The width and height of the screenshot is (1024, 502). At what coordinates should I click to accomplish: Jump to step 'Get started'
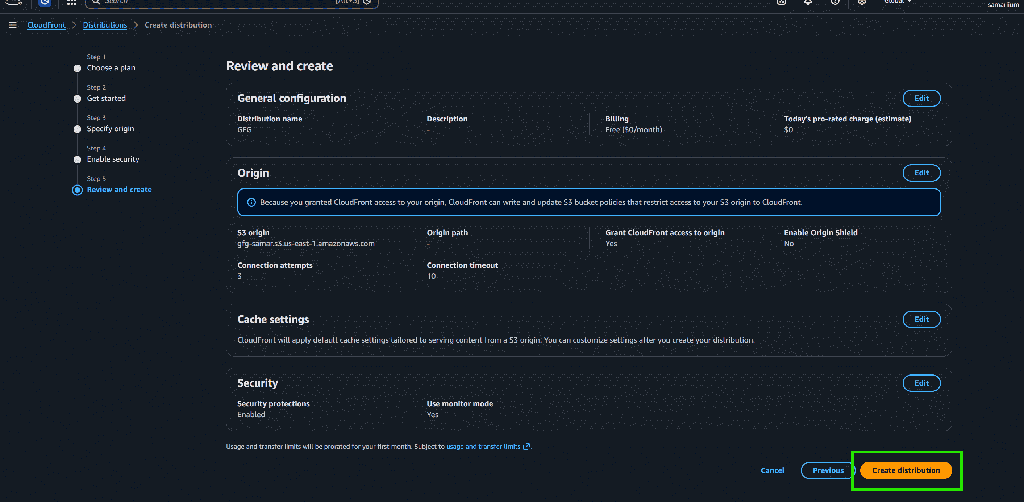pos(106,99)
